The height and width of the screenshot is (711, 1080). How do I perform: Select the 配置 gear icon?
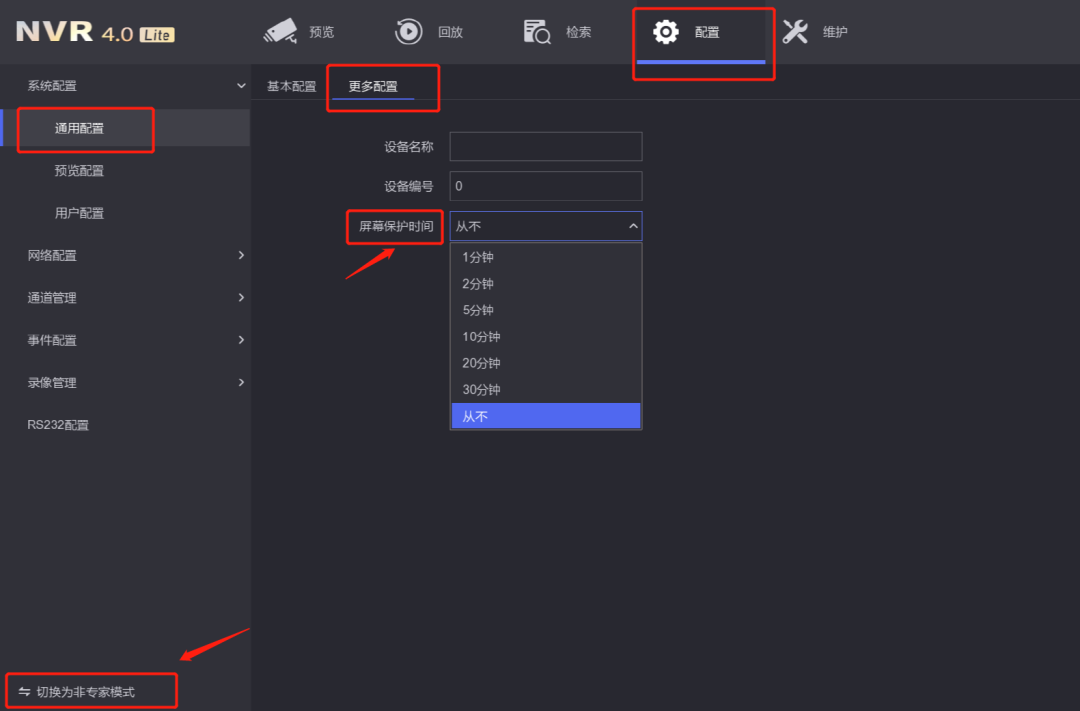click(666, 32)
